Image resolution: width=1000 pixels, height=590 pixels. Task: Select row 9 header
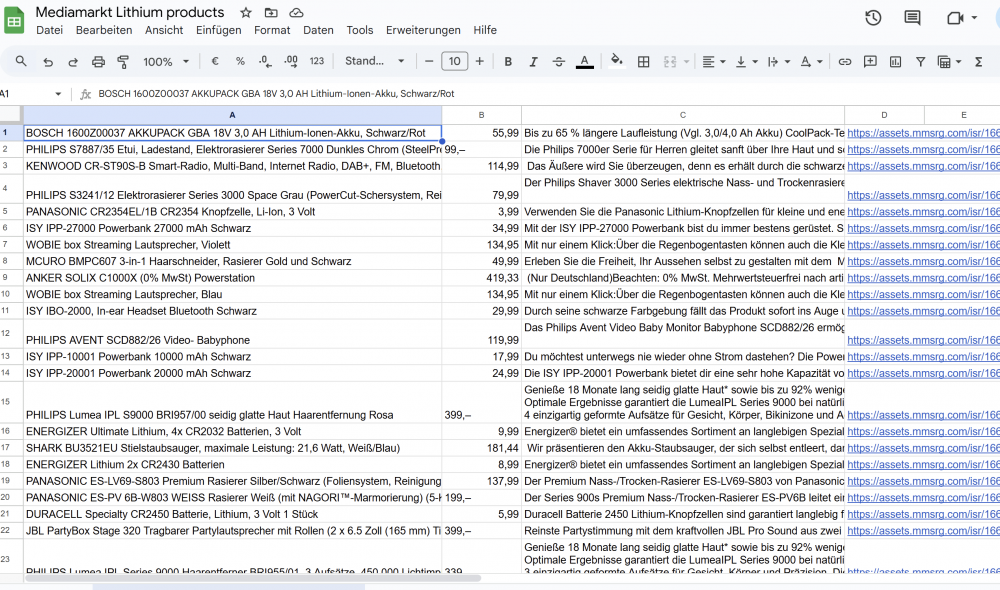point(11,277)
